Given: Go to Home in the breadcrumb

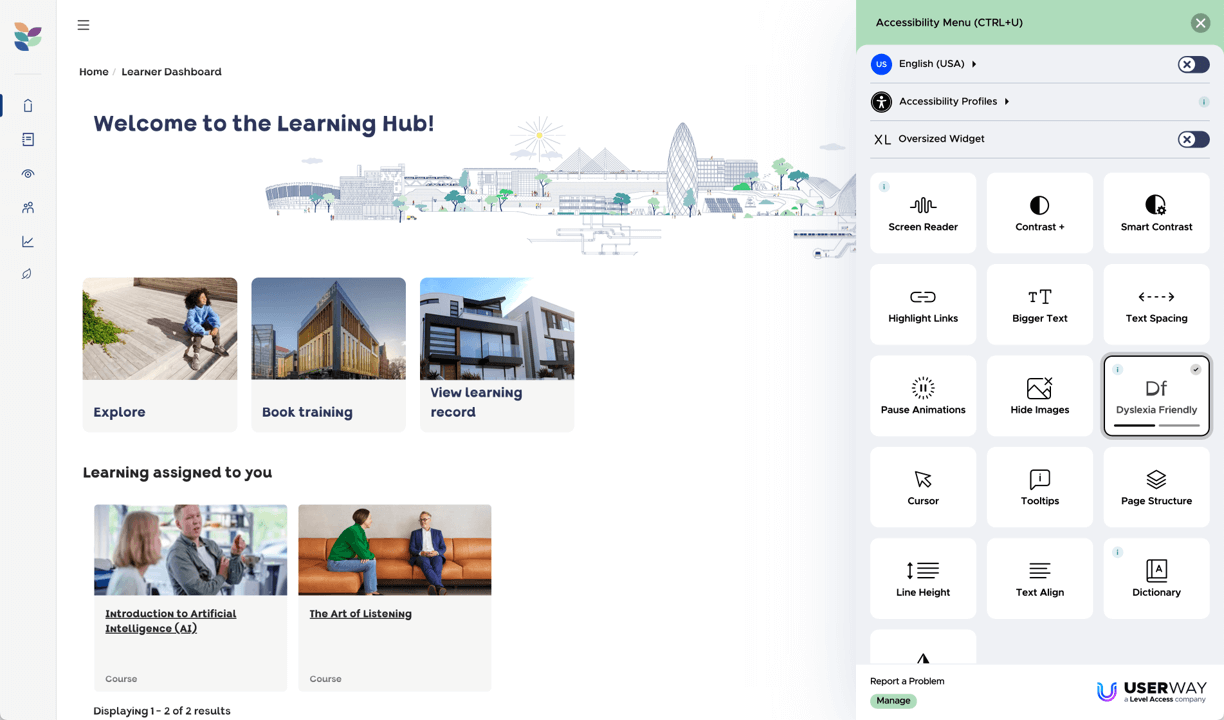Looking at the screenshot, I should (x=94, y=72).
